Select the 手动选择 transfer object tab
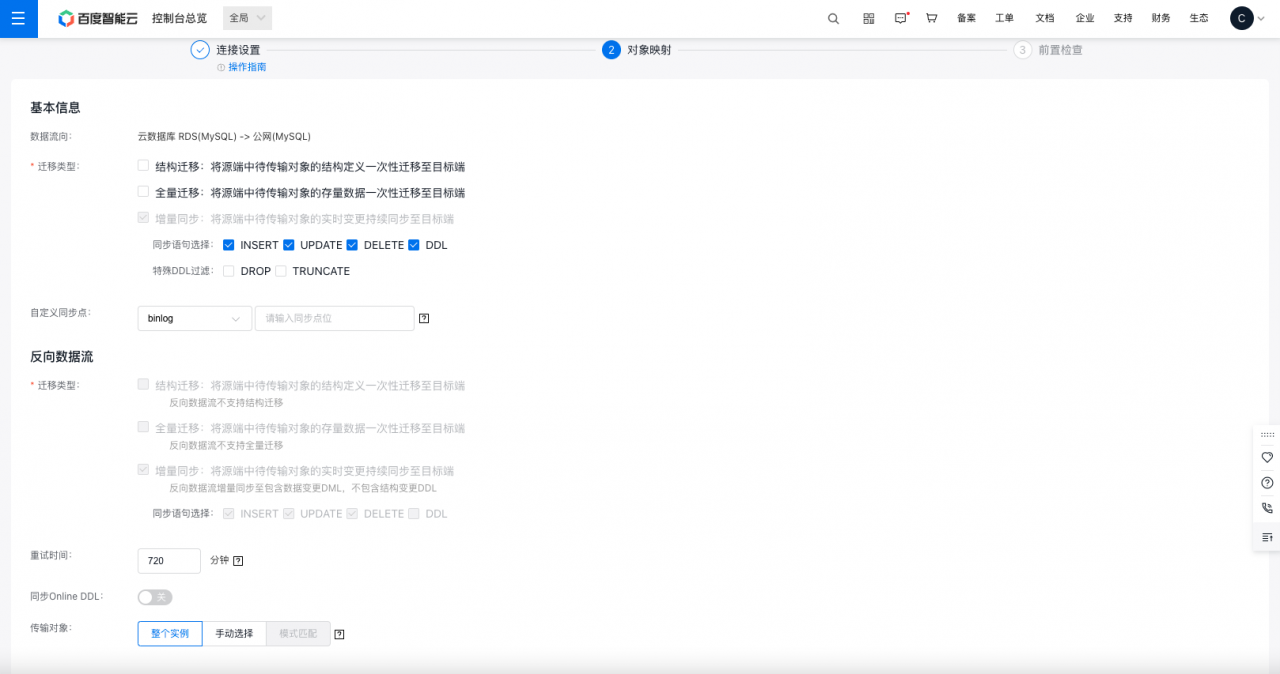The width and height of the screenshot is (1280, 674). click(x=234, y=634)
